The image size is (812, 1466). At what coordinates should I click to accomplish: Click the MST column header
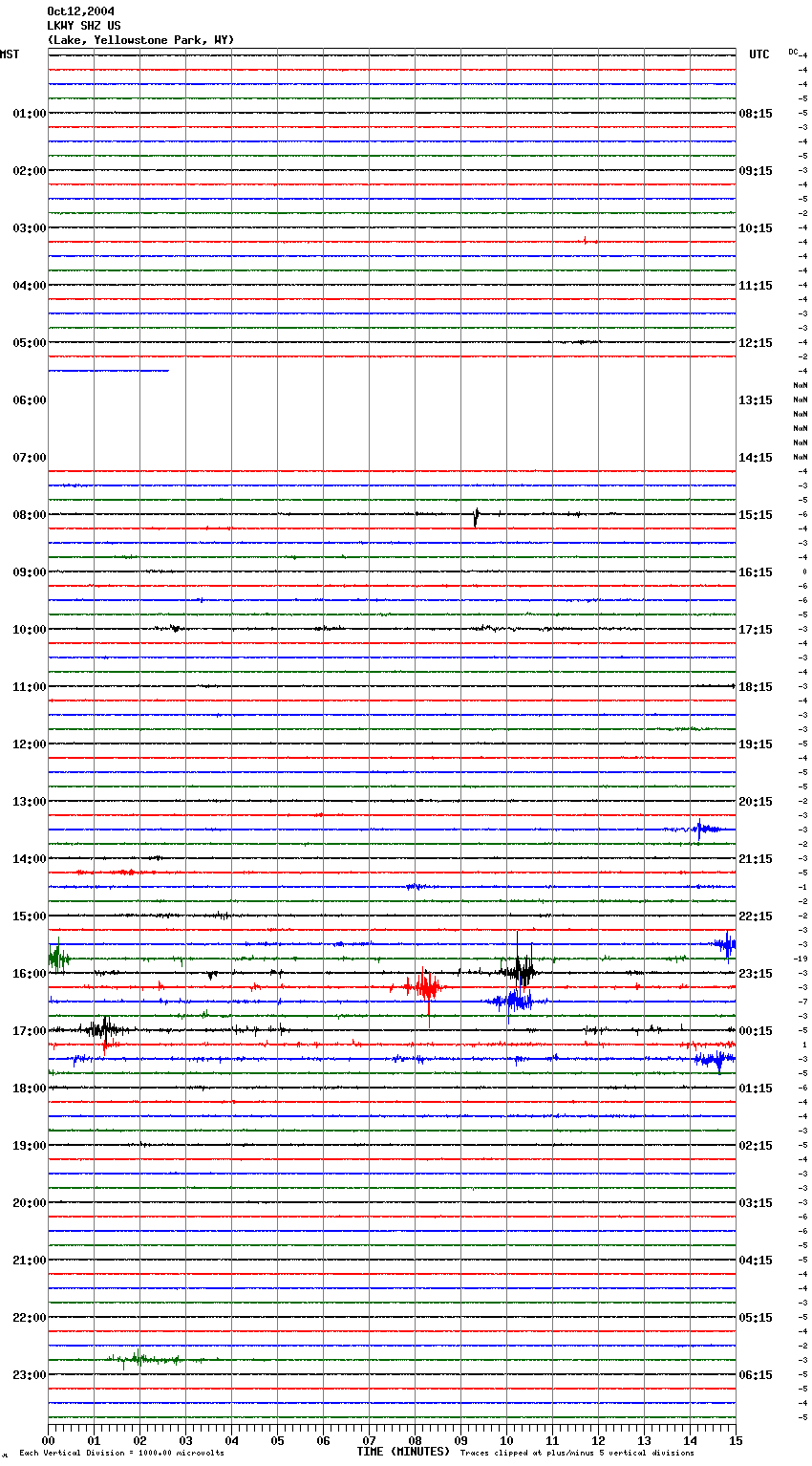coord(10,54)
